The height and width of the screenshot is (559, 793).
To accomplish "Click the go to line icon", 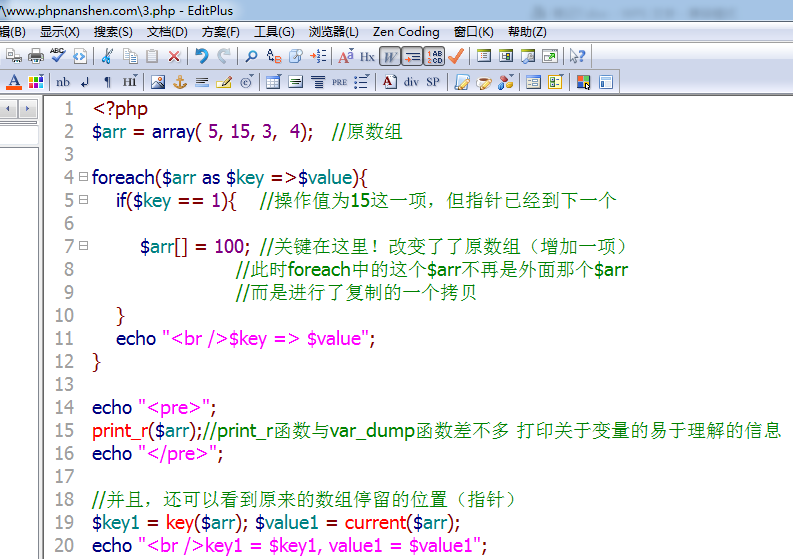I will 318,56.
